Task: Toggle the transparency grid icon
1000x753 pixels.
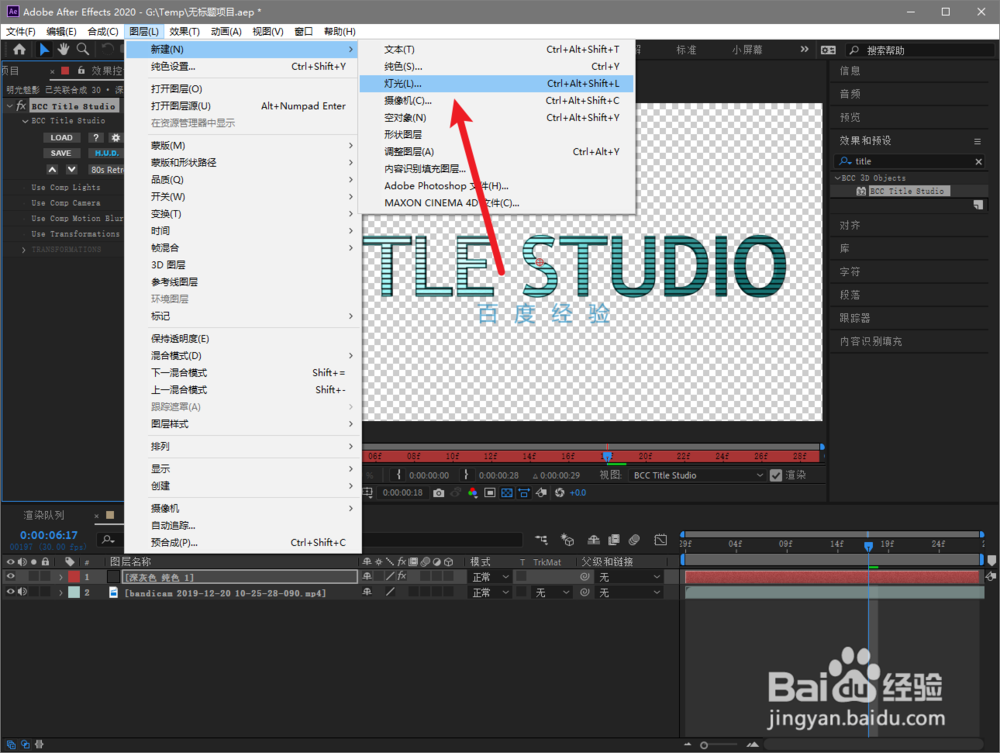Action: [506, 493]
